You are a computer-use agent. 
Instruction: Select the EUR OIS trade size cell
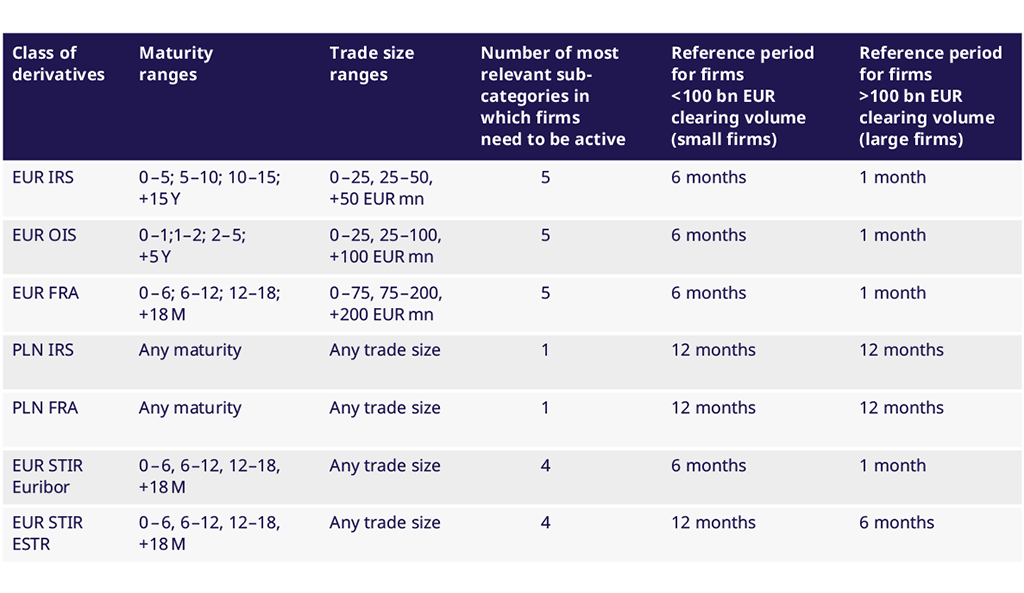(x=385, y=246)
